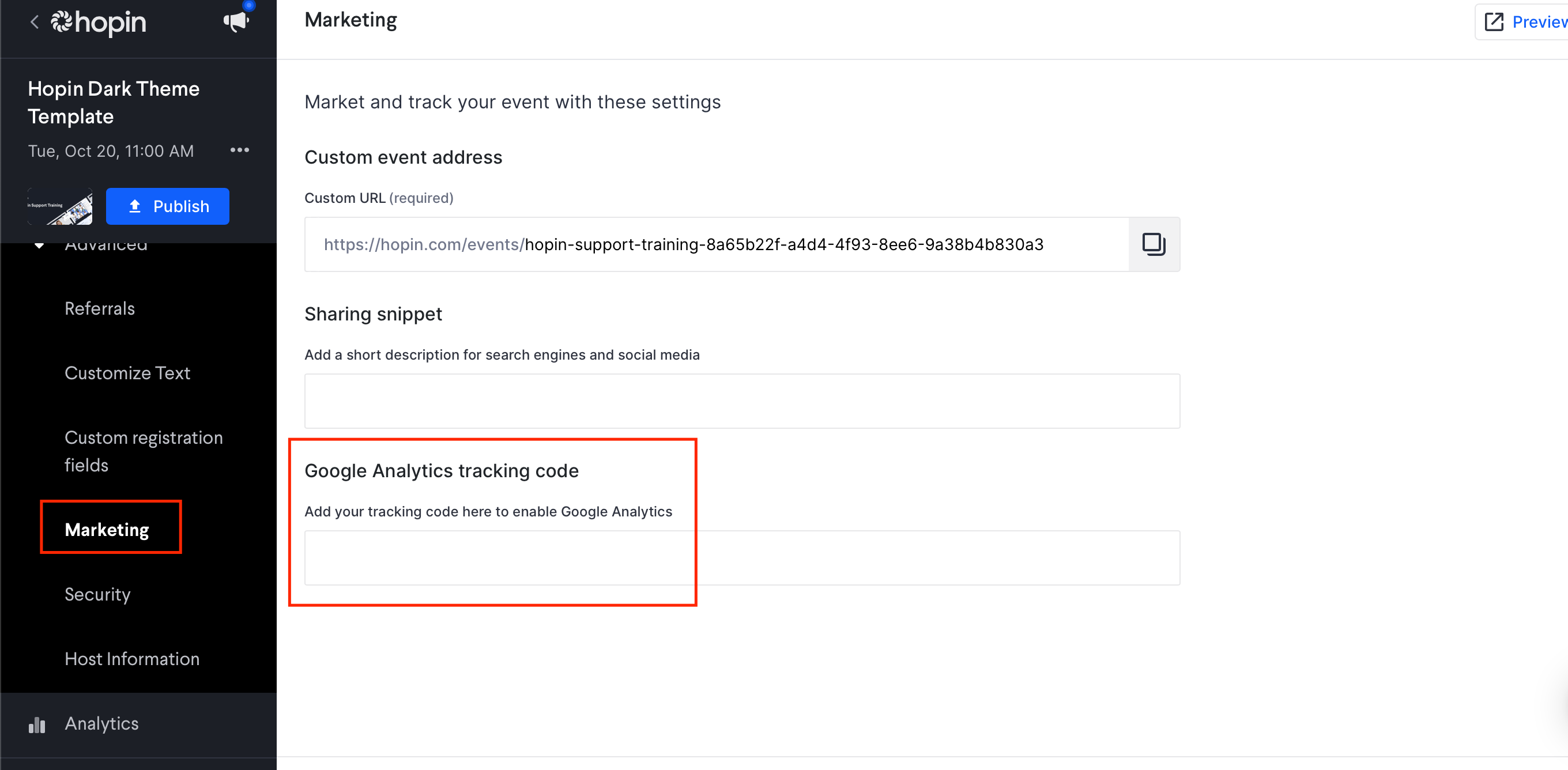Open Security settings
Image resolution: width=1568 pixels, height=770 pixels.
click(97, 594)
